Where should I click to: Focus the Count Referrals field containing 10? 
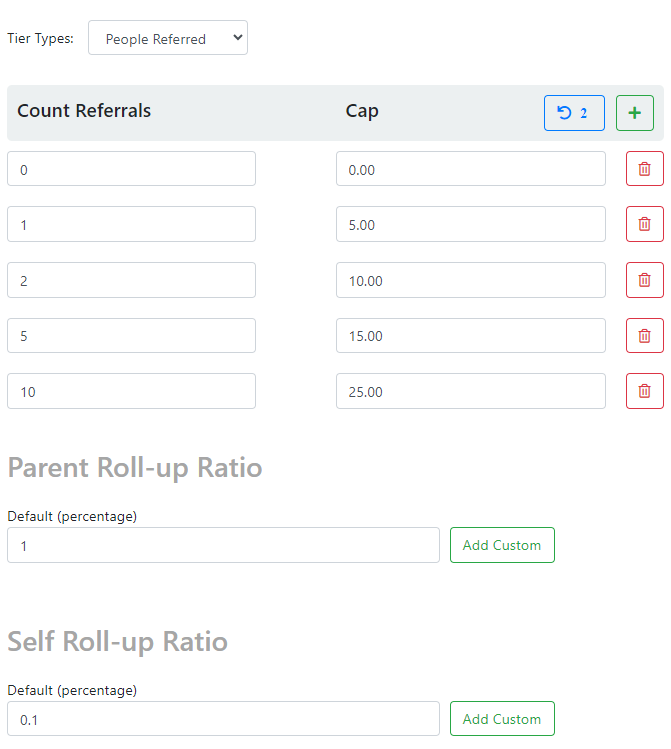click(x=131, y=391)
